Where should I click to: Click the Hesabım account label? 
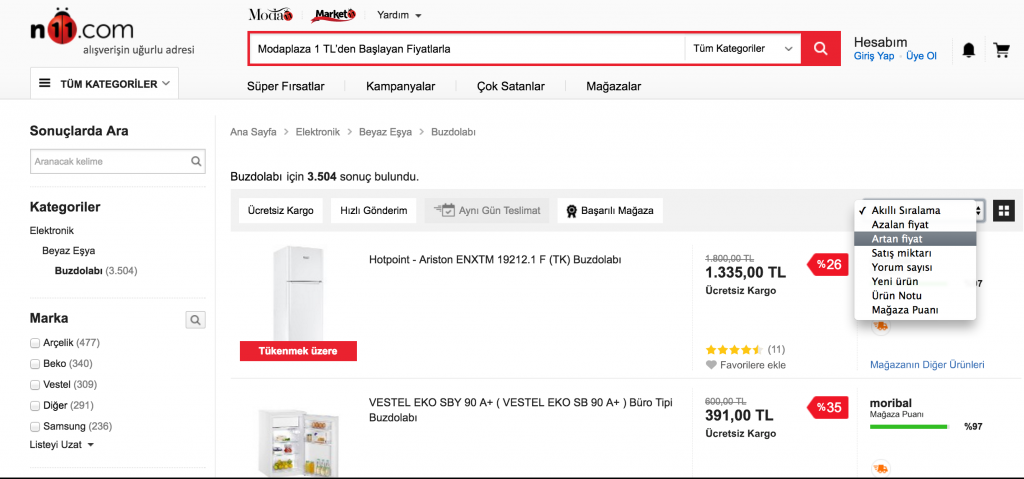(x=880, y=42)
